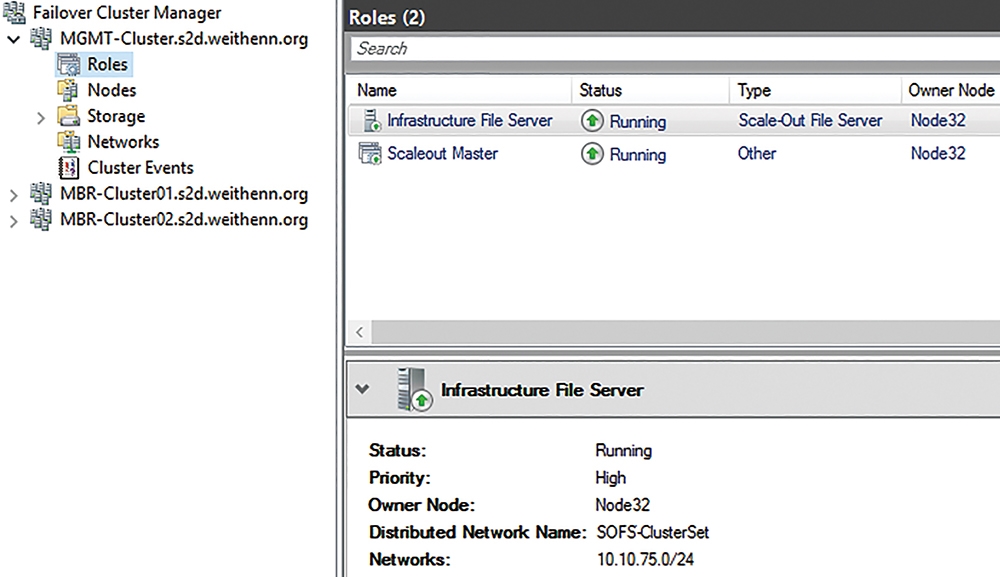Click the horizontal scrollbar left arrow
Screen dimensions: 1000x577
360,332
